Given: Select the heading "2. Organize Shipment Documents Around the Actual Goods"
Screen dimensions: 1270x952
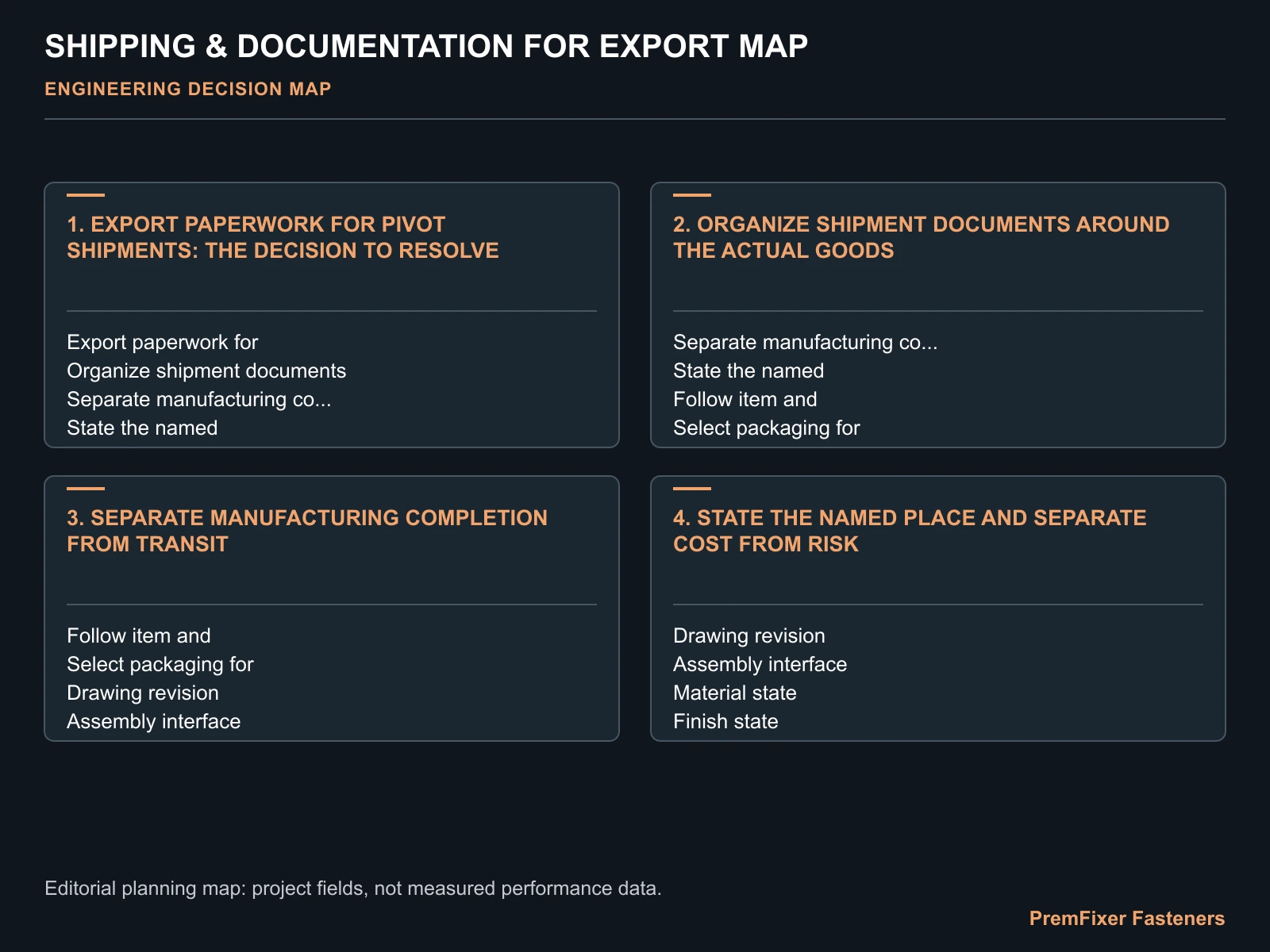Looking at the screenshot, I should 921,237.
